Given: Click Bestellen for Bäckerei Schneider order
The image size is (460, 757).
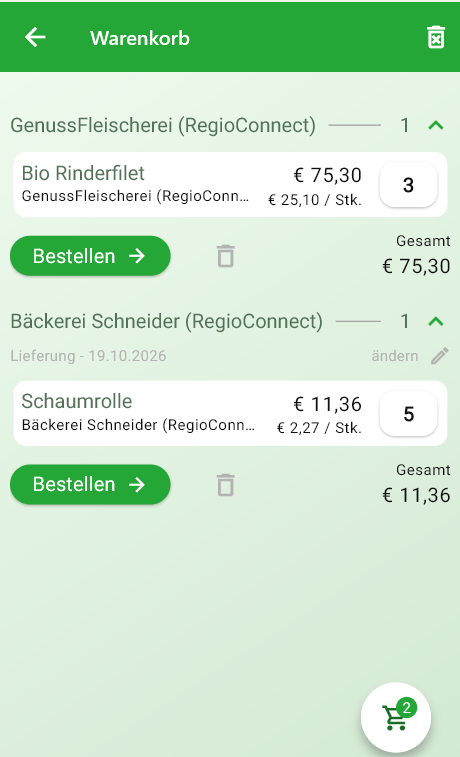Looking at the screenshot, I should (x=90, y=484).
